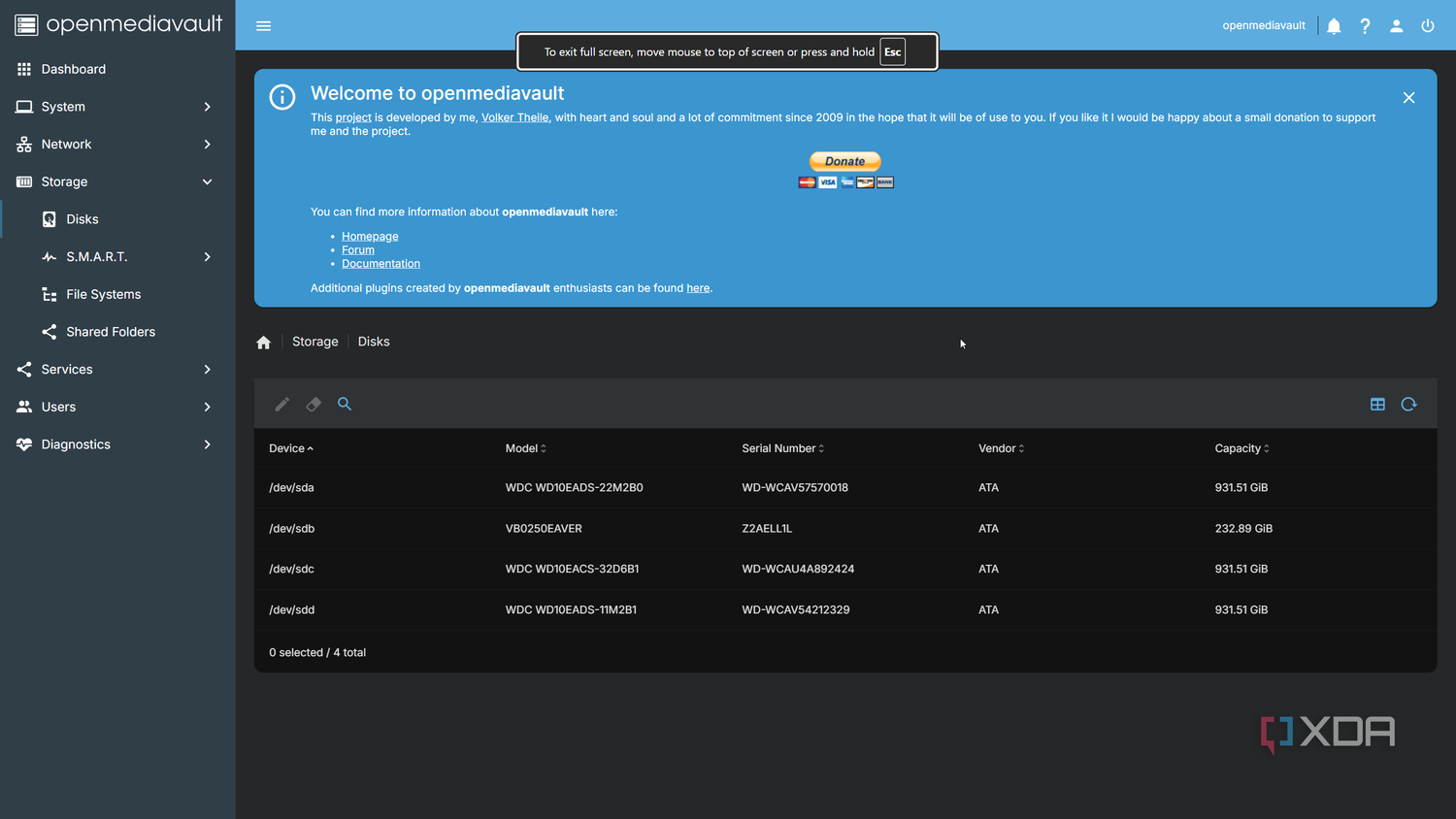
Task: Click the power icon in the top bar
Action: tap(1427, 26)
